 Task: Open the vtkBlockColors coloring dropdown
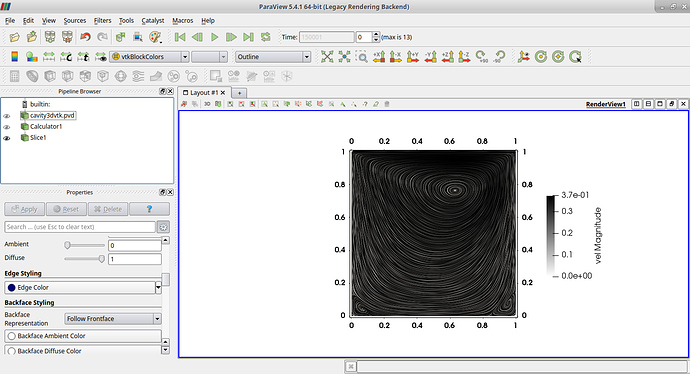click(x=150, y=57)
